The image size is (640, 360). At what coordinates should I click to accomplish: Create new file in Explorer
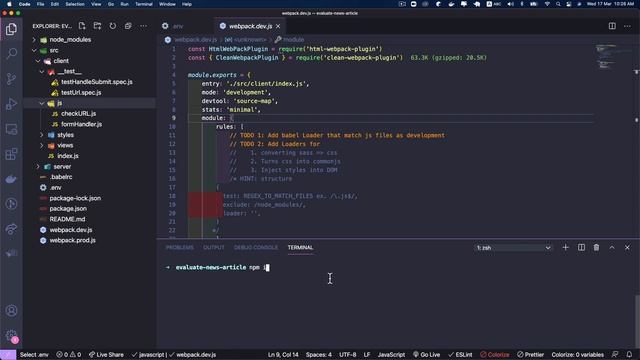82,26
